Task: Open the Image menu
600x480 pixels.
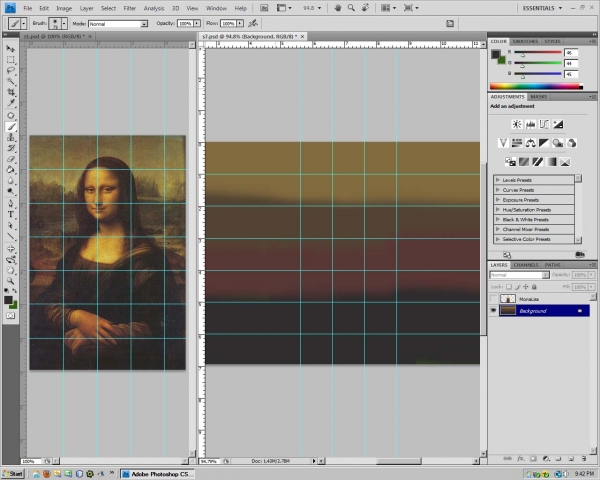Action: tap(64, 8)
